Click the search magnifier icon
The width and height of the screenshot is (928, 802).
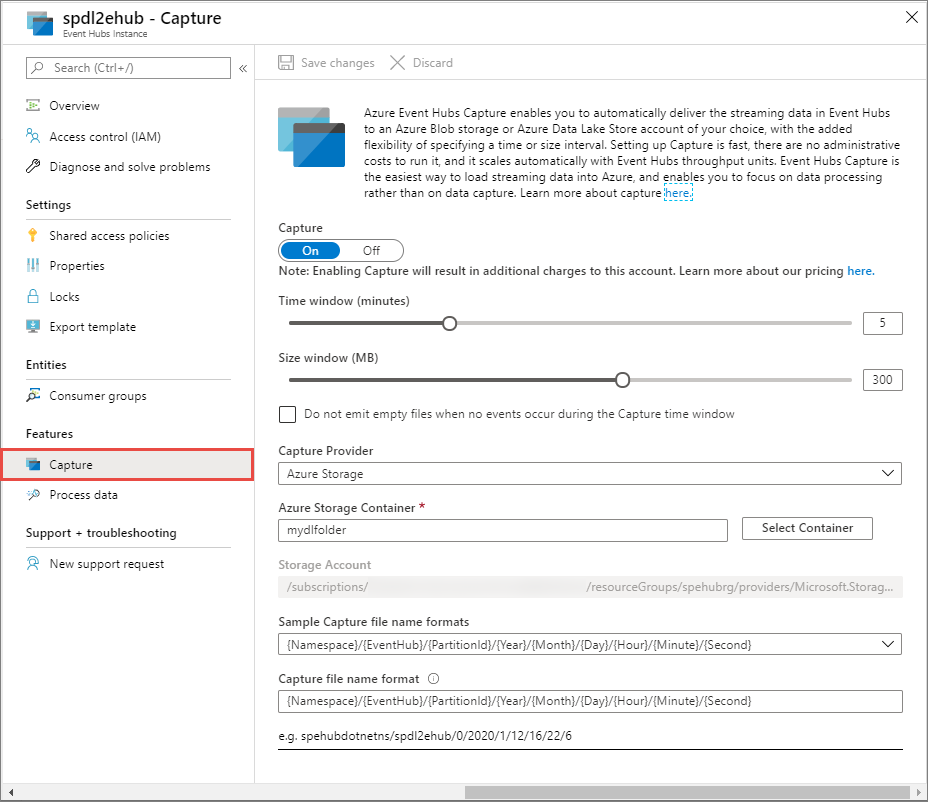pos(38,67)
